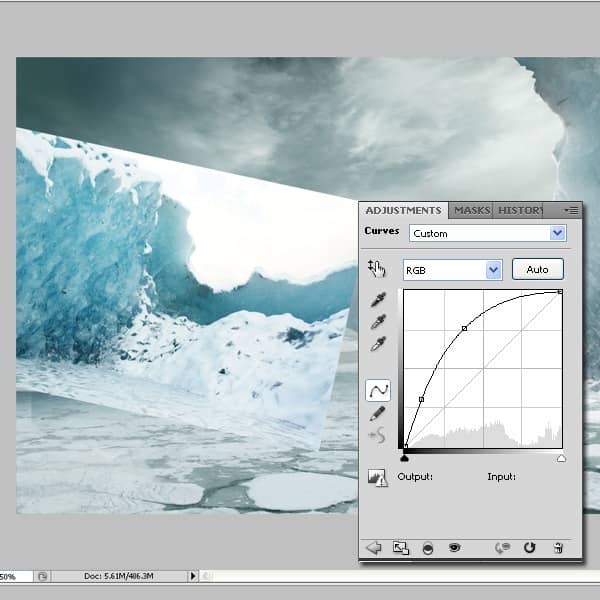Pick the black point eyedropper
The width and height of the screenshot is (600, 600).
378,300
